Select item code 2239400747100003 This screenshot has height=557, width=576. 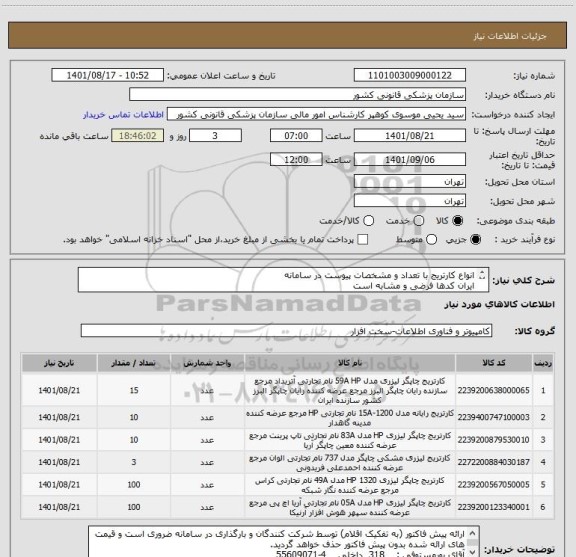(493, 417)
